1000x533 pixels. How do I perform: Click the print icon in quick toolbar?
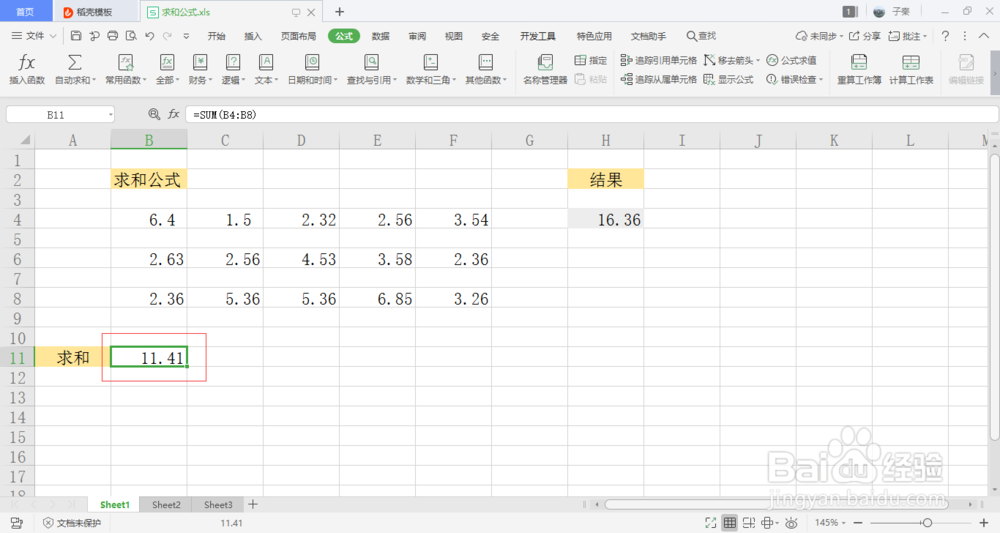[x=112, y=36]
